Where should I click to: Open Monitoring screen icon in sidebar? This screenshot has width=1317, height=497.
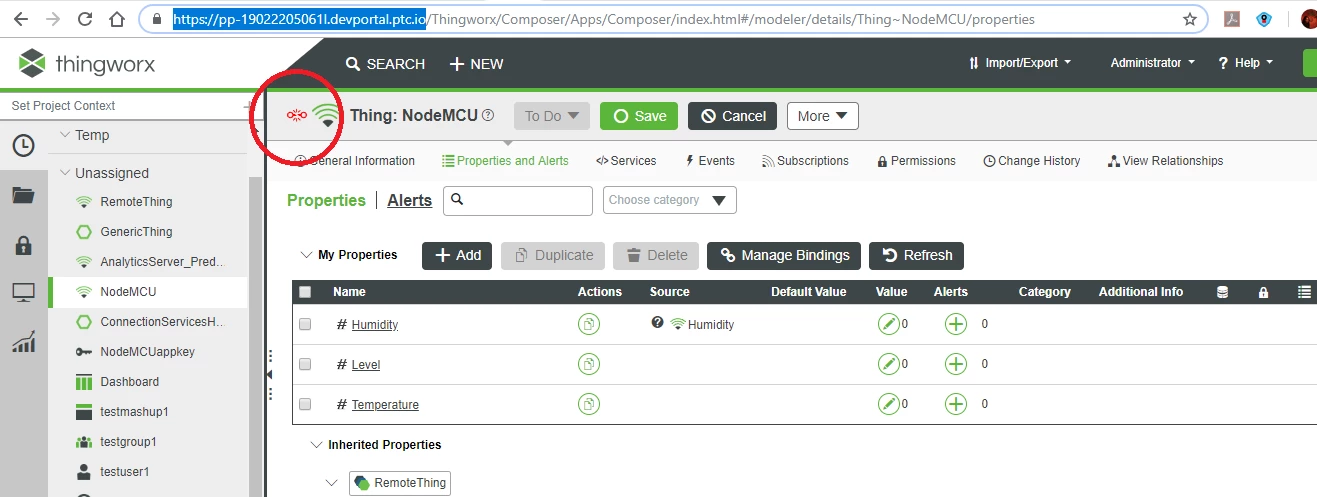pos(23,293)
